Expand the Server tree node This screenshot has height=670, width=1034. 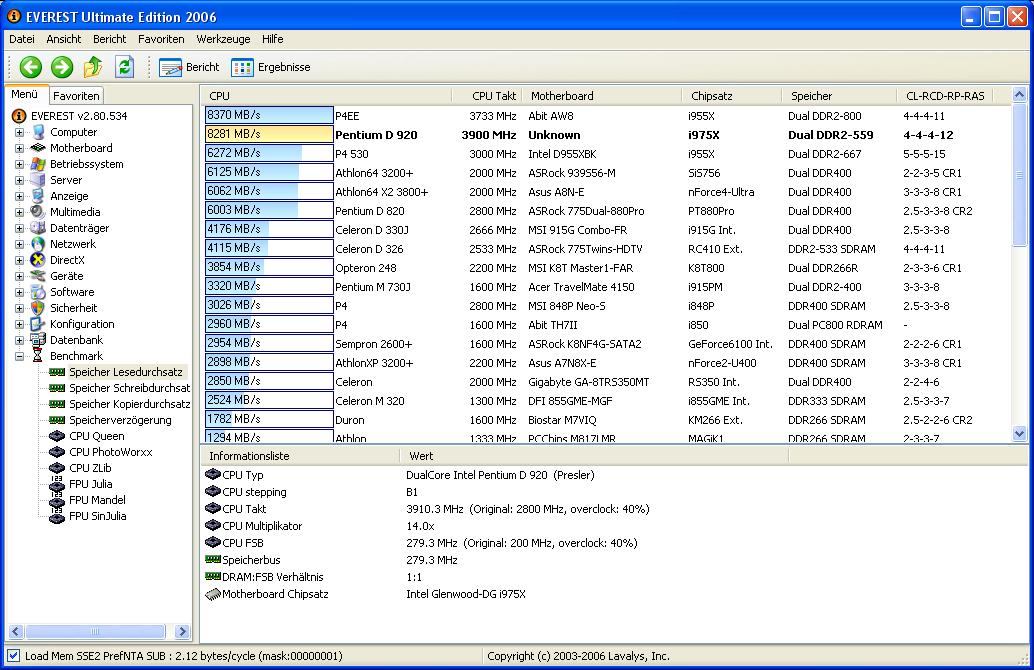click(19, 180)
